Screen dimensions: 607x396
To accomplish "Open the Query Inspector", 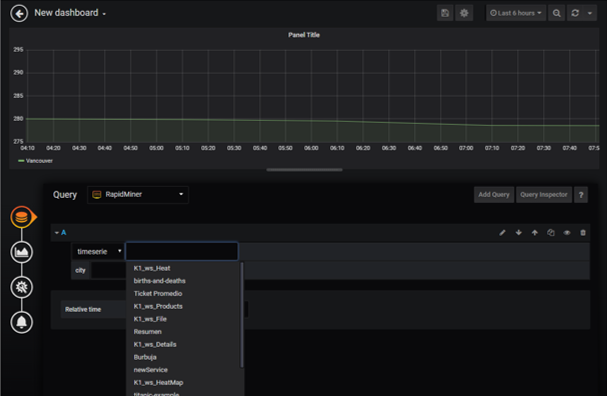I will (x=544, y=195).
